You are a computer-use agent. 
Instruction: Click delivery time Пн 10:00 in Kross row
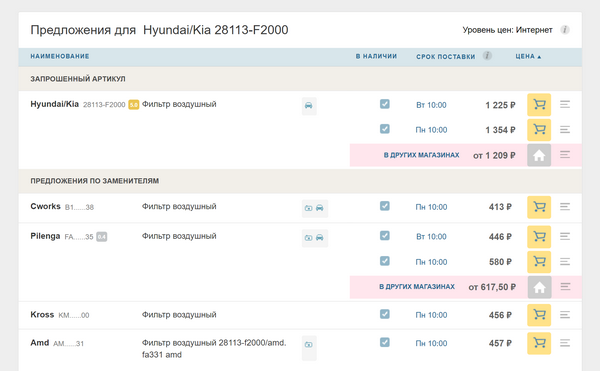431,315
